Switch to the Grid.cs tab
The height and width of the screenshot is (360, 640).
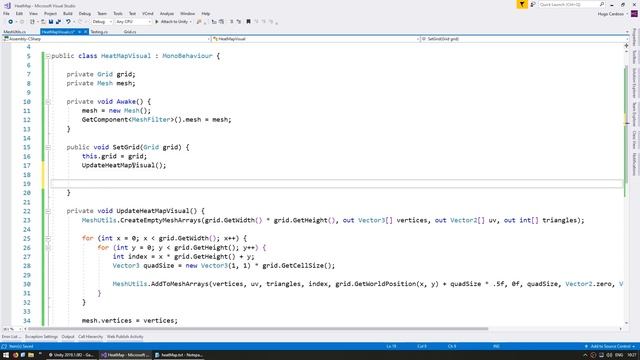130,31
